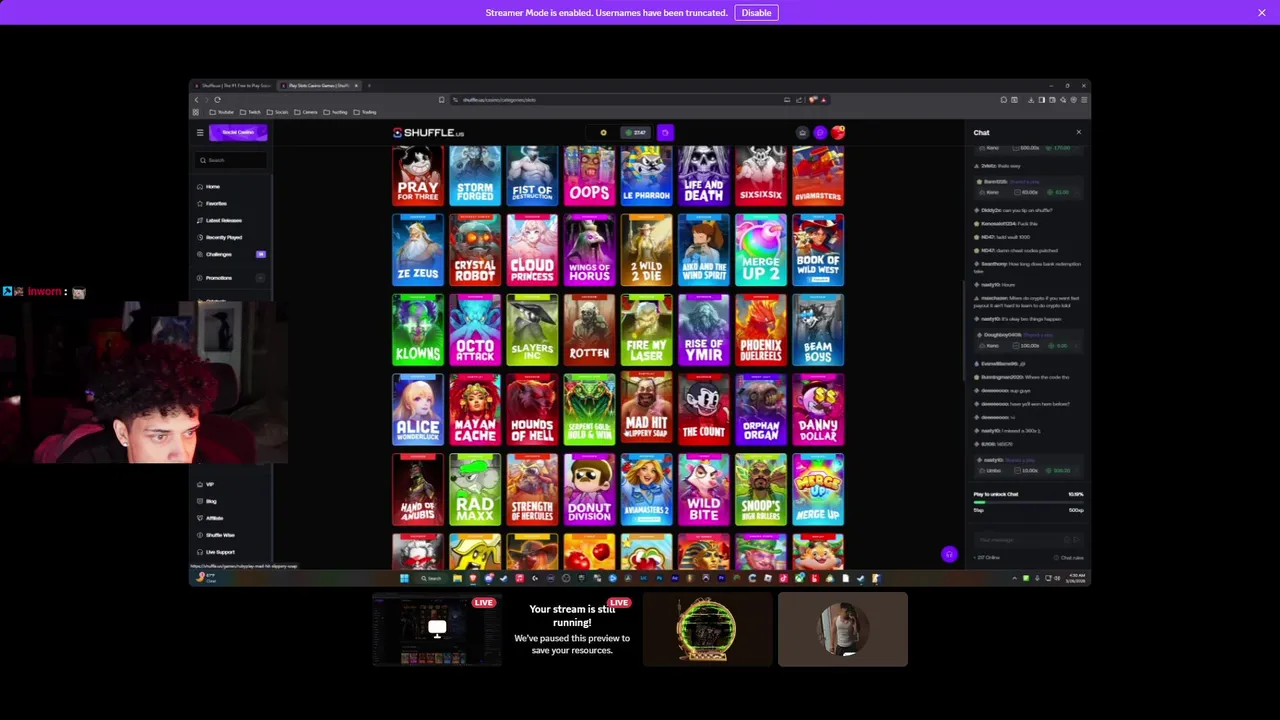Open the Twitch bookmarks folder
The width and height of the screenshot is (1280, 720).
(250, 112)
